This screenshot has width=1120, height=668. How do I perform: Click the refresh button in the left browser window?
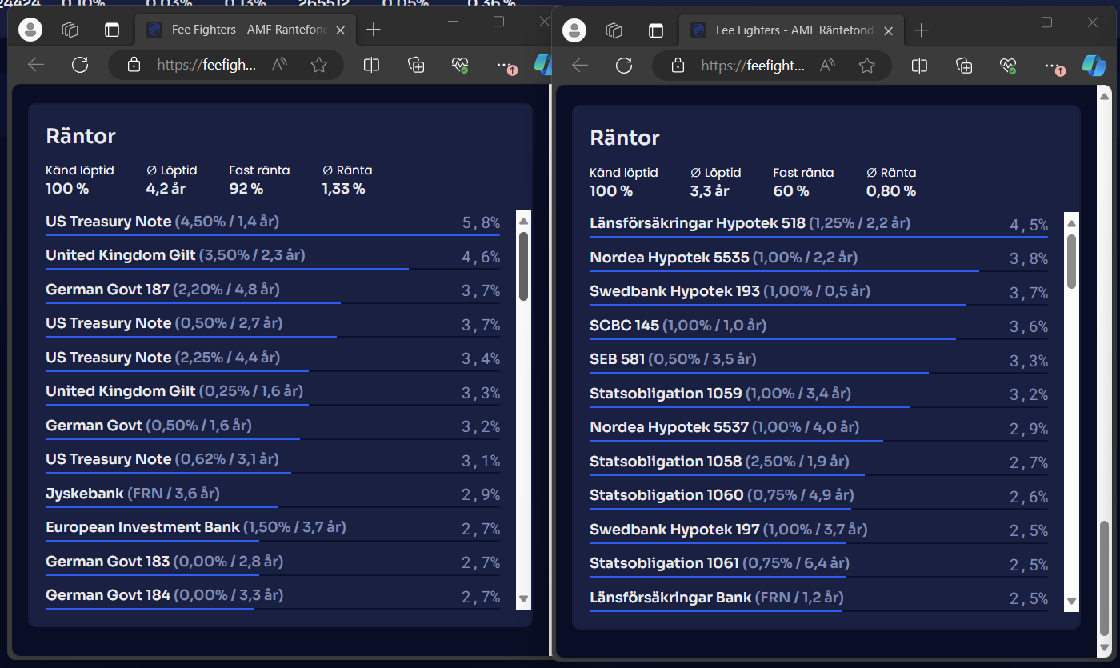coord(80,65)
